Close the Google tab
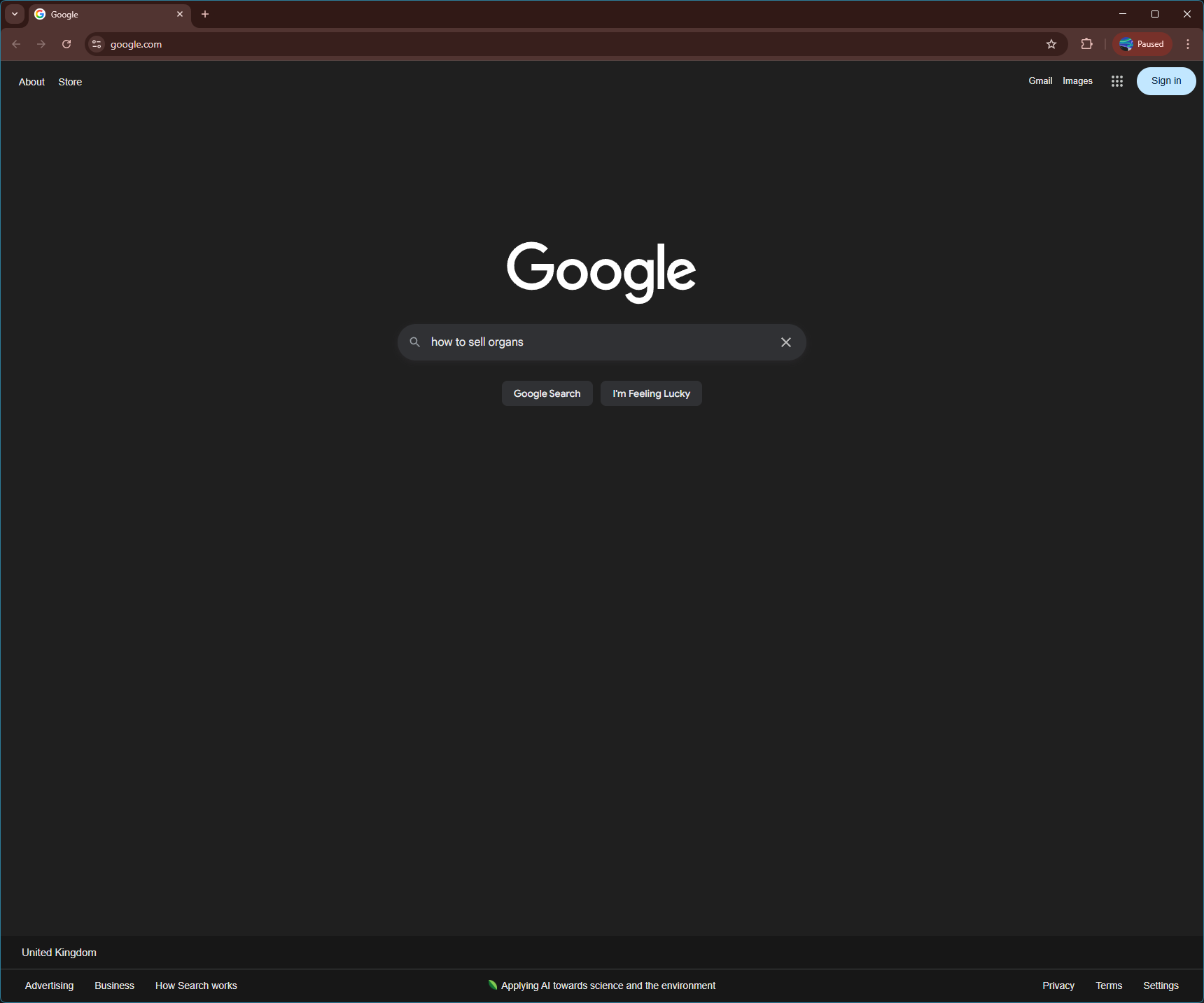Screen dimensions: 1204x1003 click(180, 14)
